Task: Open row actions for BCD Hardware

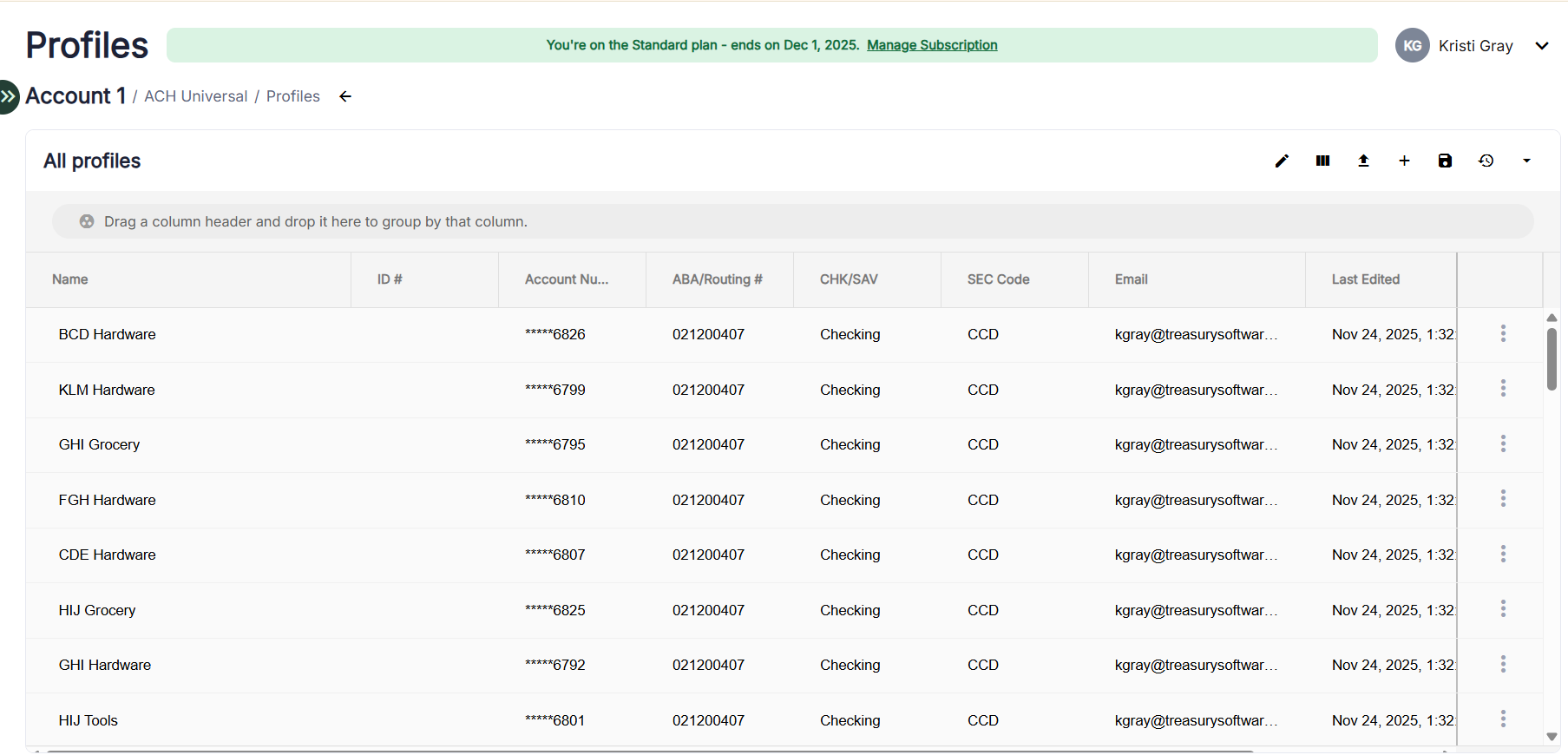Action: 1503,333
